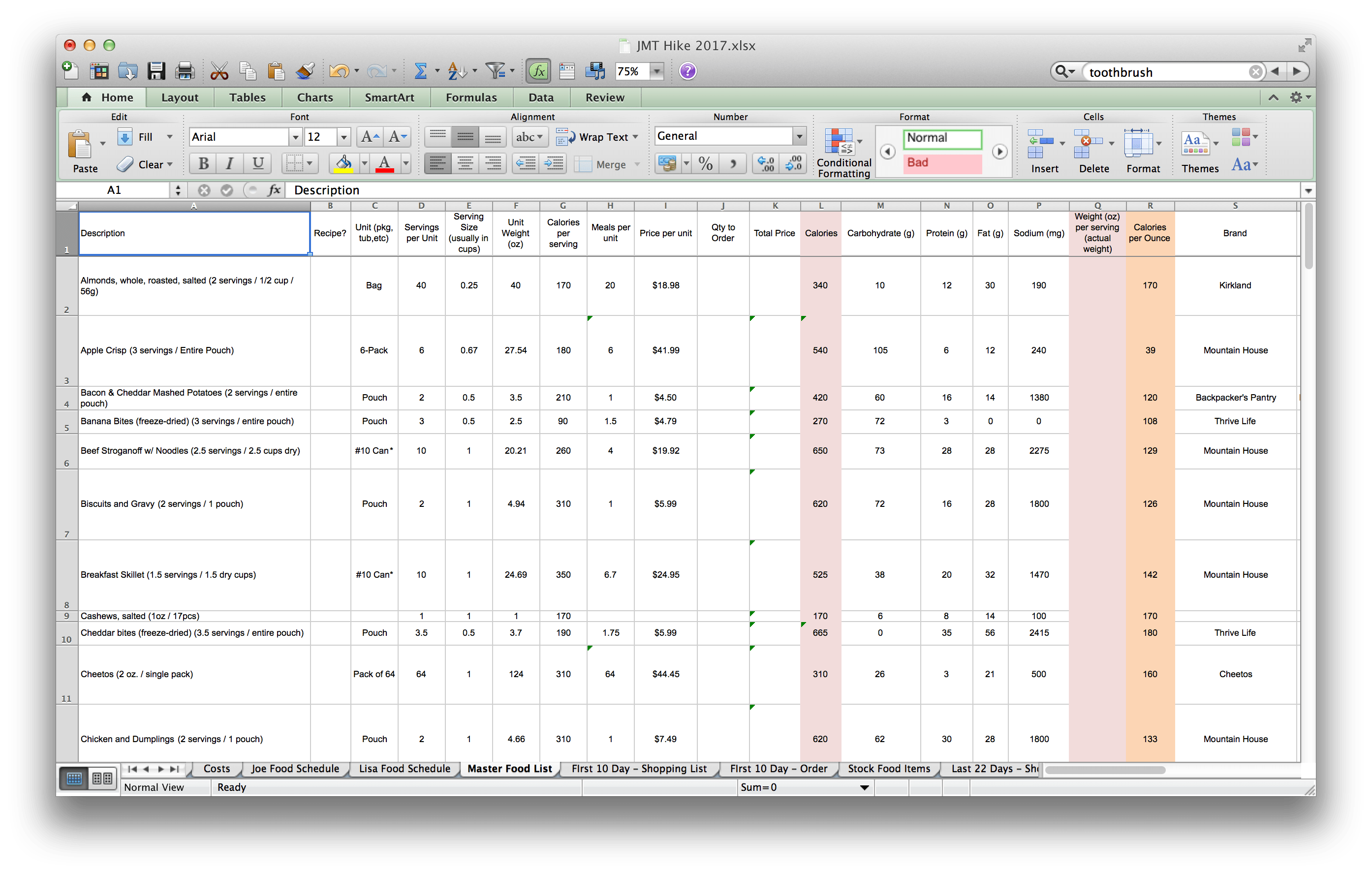Show next cell styles arrow
Image resolution: width=1372 pixels, height=874 pixels.
point(999,152)
